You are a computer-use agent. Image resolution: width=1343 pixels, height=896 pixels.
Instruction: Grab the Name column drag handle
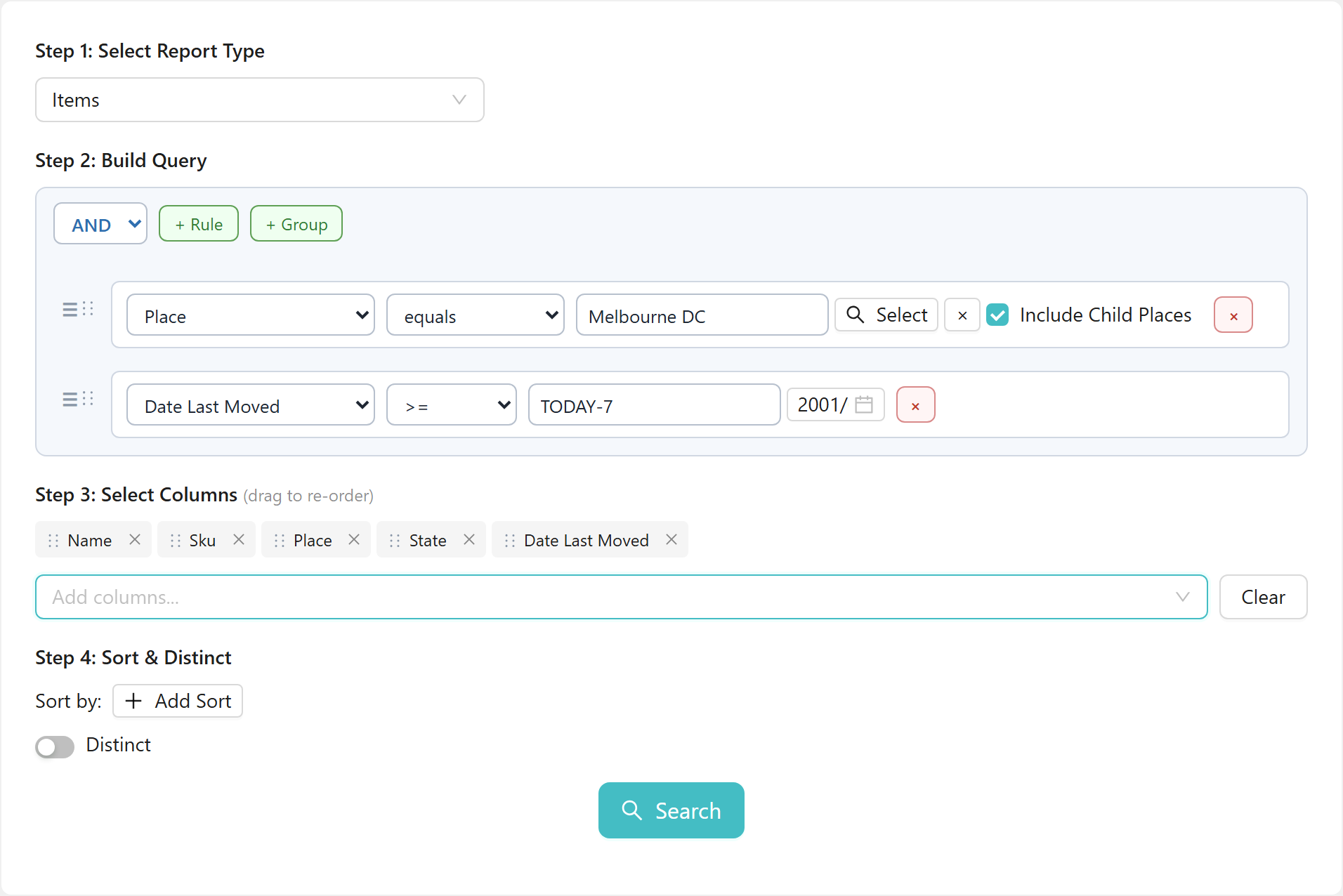point(53,540)
